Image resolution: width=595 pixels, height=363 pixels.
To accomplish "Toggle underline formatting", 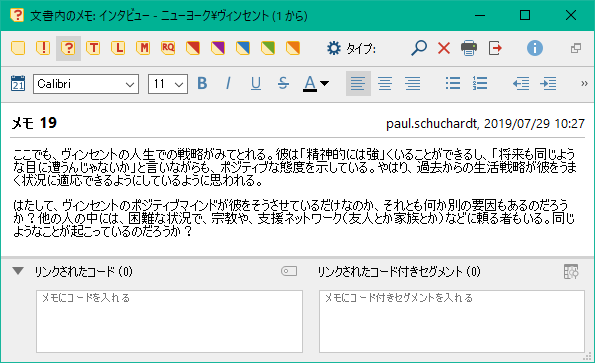I will pyautogui.click(x=256, y=83).
